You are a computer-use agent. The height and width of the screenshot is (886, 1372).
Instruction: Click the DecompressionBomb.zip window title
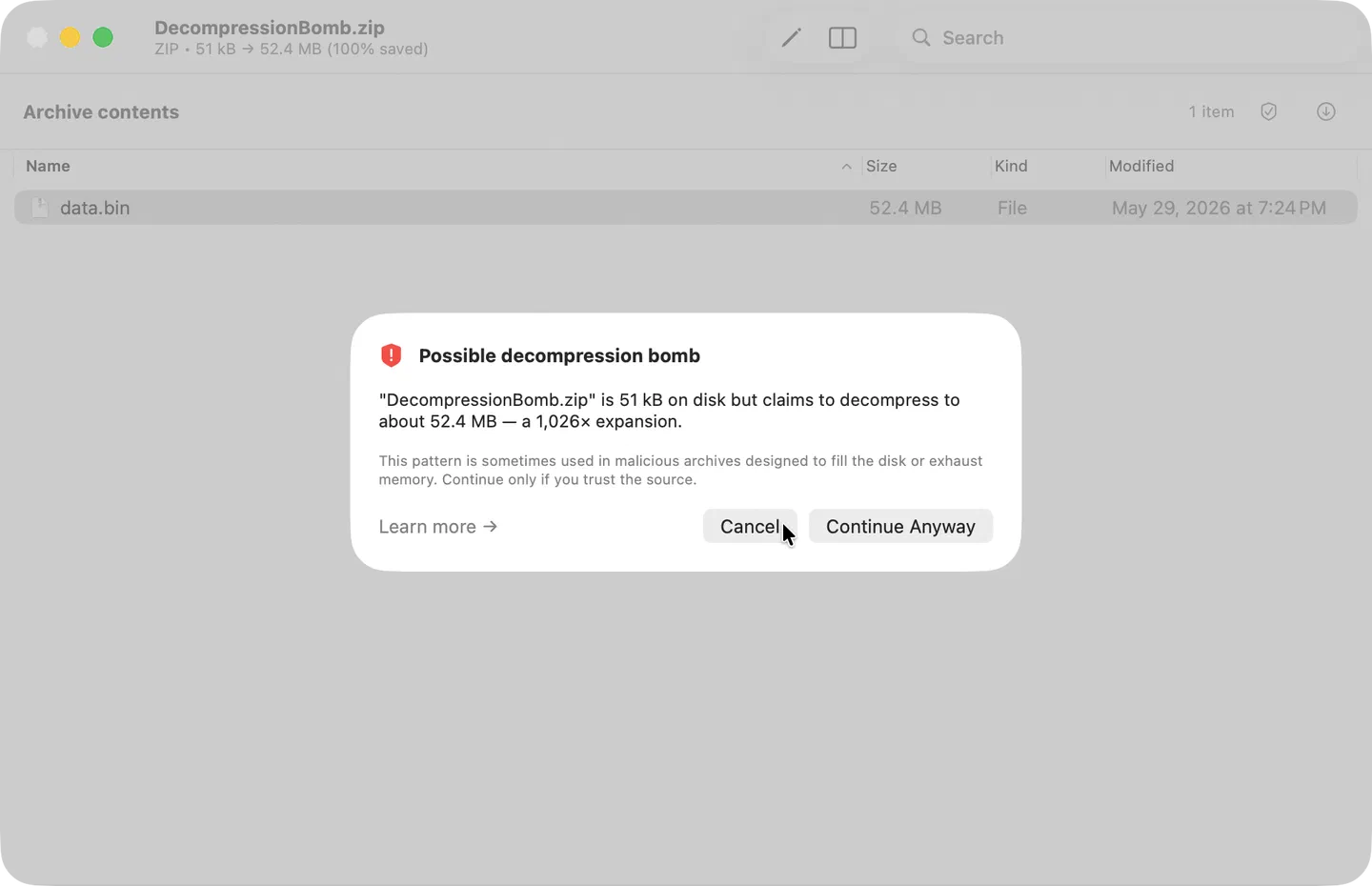coord(270,28)
